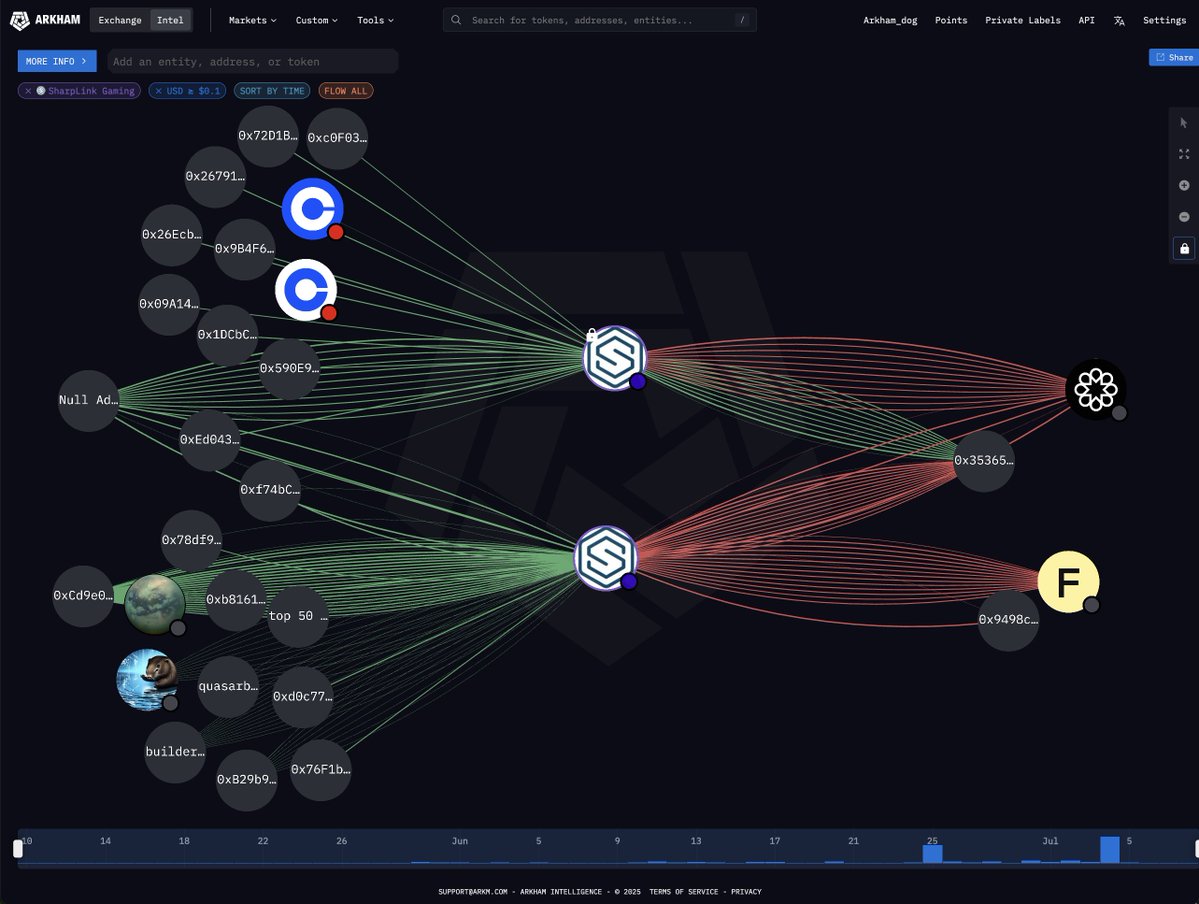Image resolution: width=1199 pixels, height=904 pixels.
Task: Click the Jun 25 activity bar on timeline
Action: pyautogui.click(x=932, y=854)
